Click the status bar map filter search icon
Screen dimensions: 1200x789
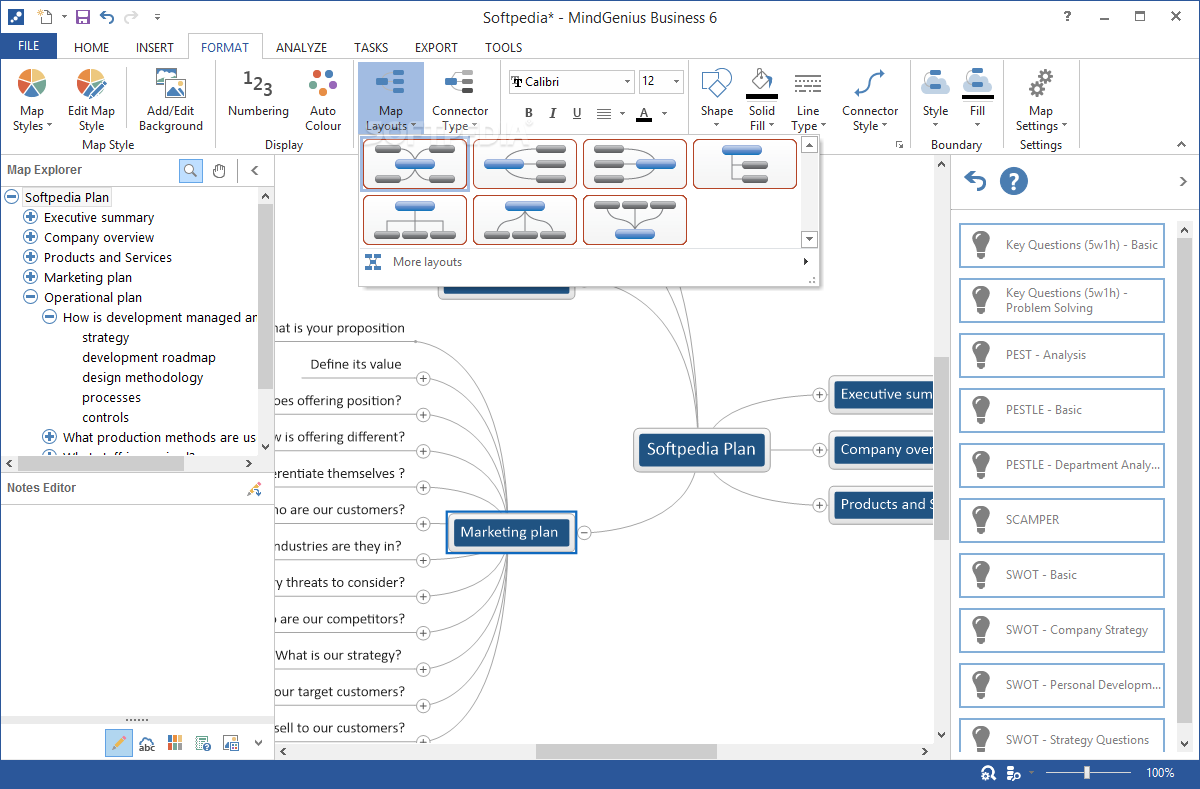[x=1013, y=773]
